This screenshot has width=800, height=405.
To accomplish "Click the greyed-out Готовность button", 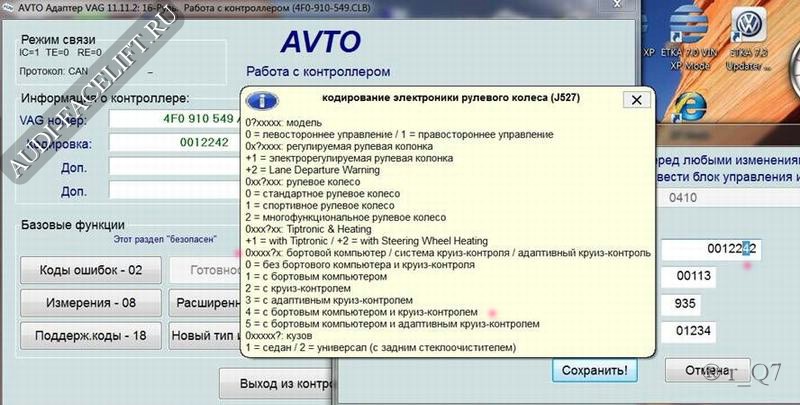I will tap(205, 270).
